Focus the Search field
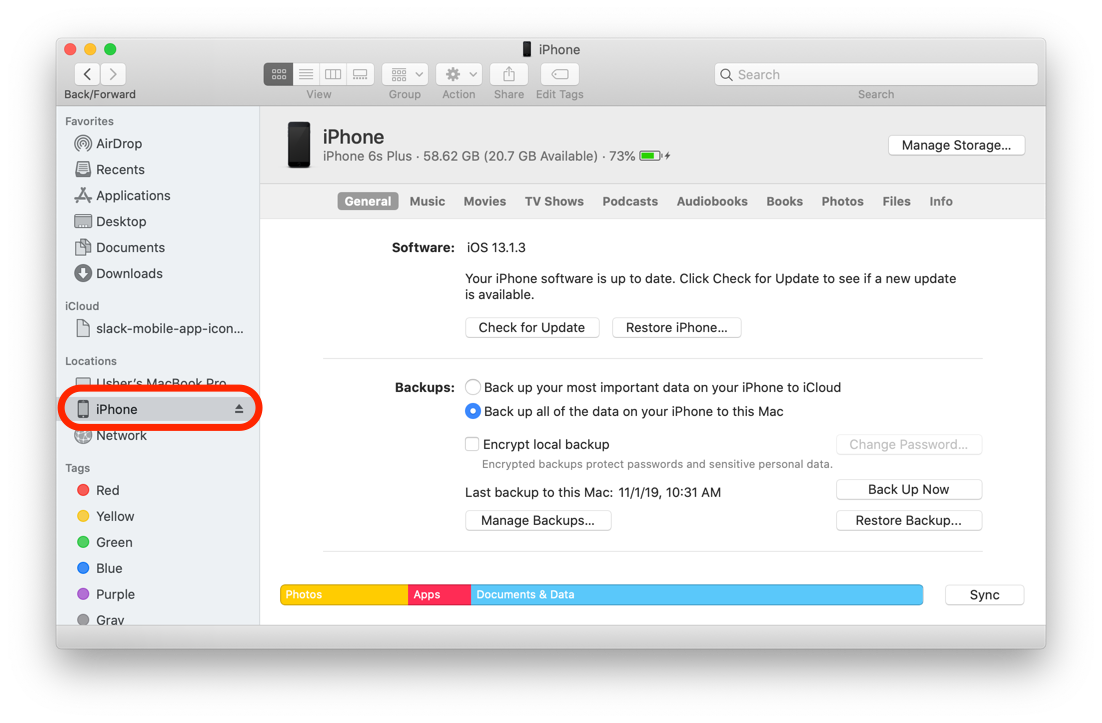The width and height of the screenshot is (1102, 723). (876, 74)
